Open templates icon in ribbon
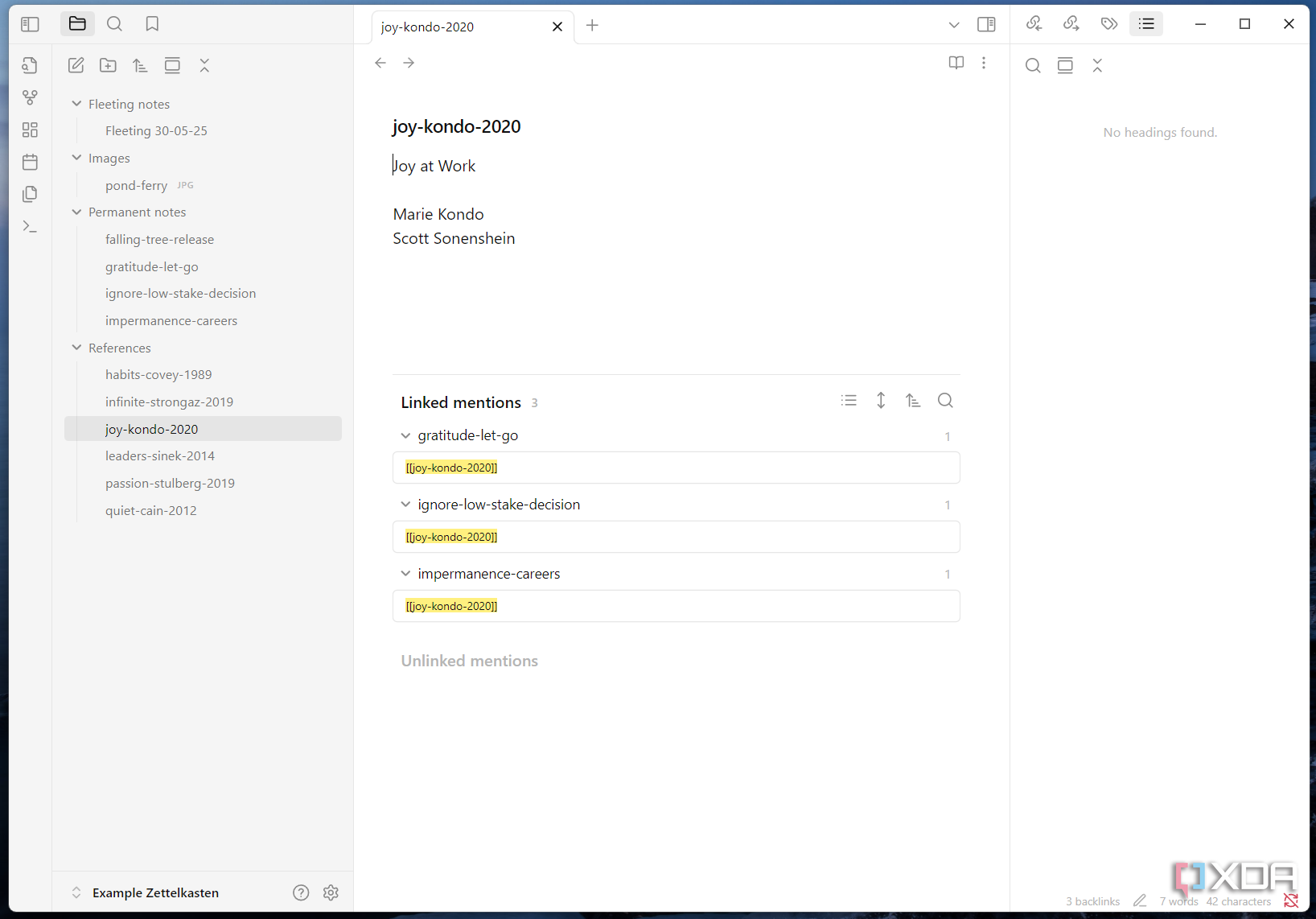 [x=30, y=194]
